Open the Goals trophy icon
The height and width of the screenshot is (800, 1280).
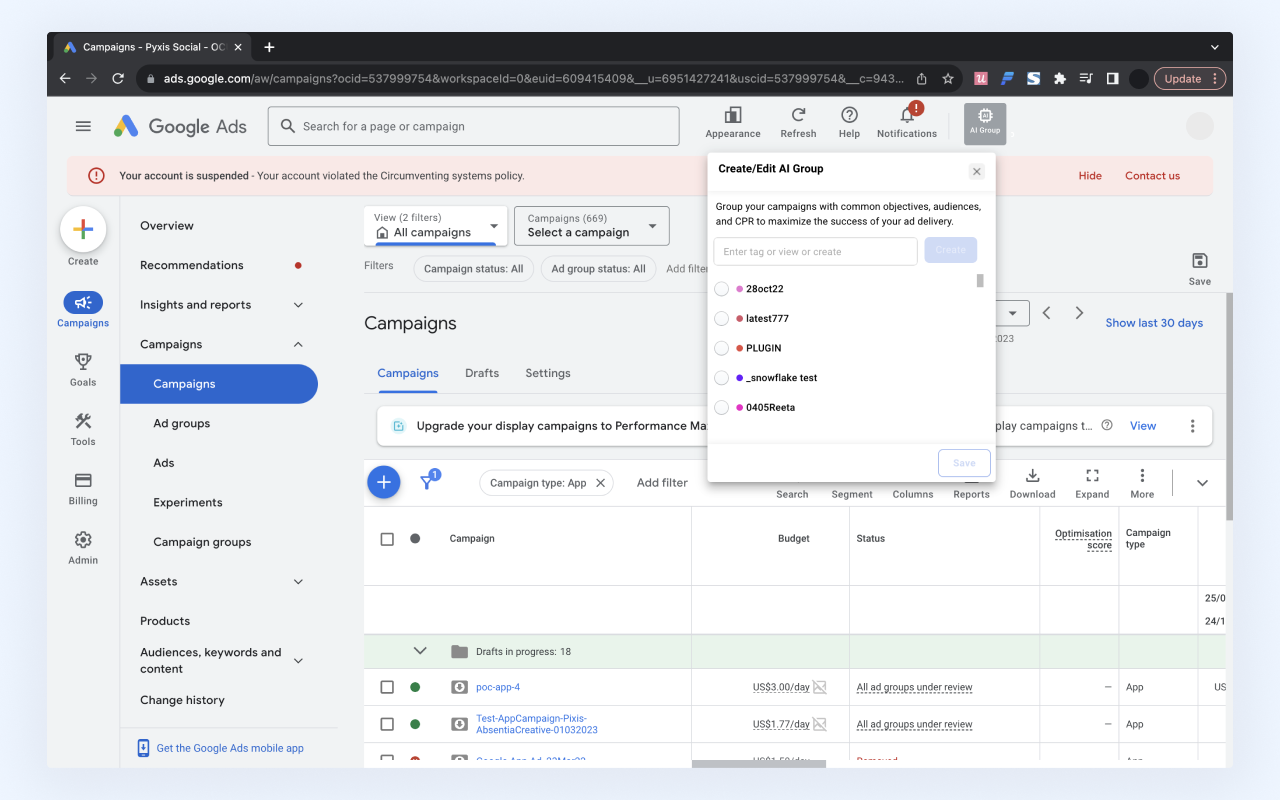[x=83, y=361]
